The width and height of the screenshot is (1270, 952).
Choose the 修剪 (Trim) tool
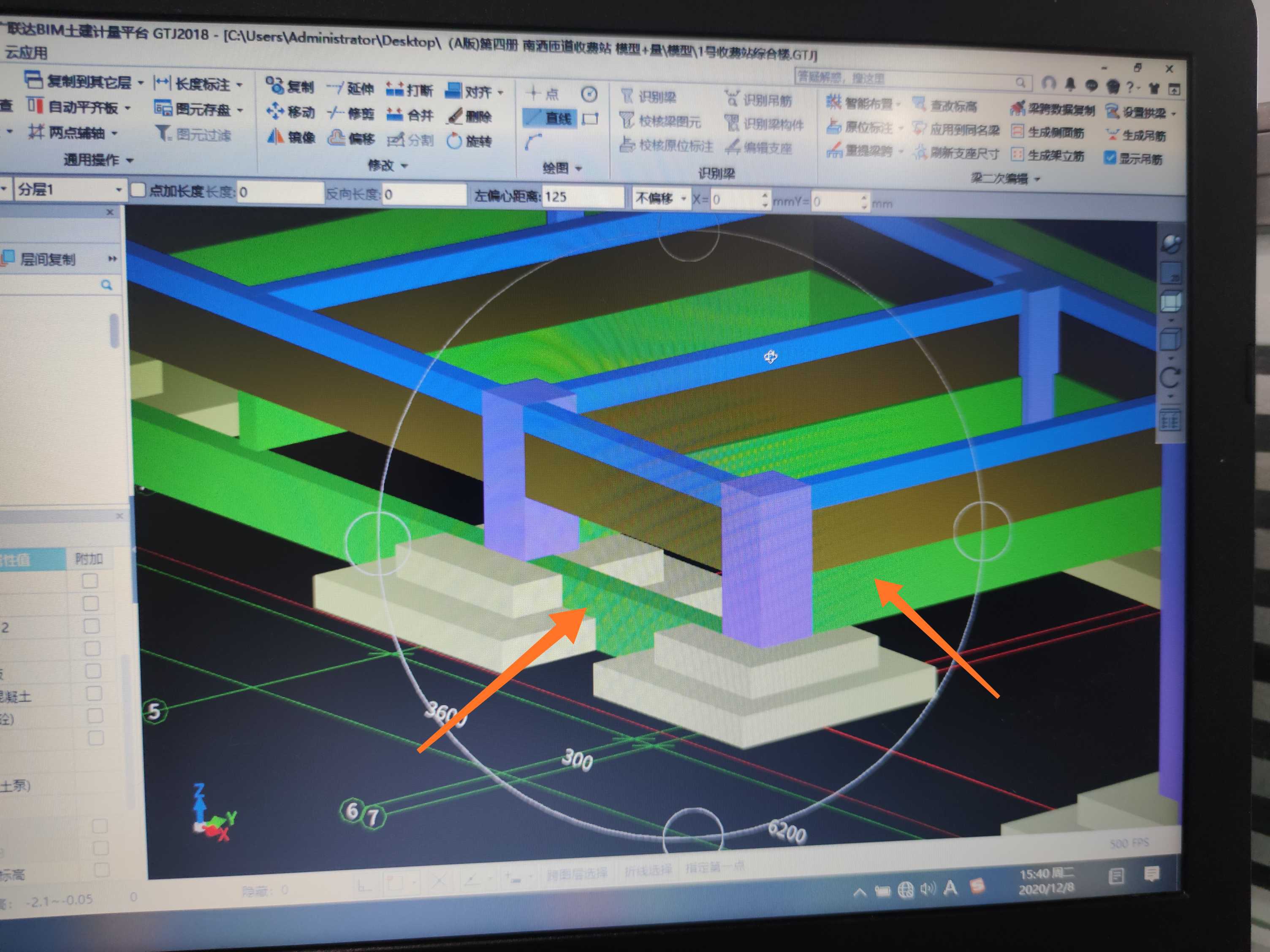[350, 114]
